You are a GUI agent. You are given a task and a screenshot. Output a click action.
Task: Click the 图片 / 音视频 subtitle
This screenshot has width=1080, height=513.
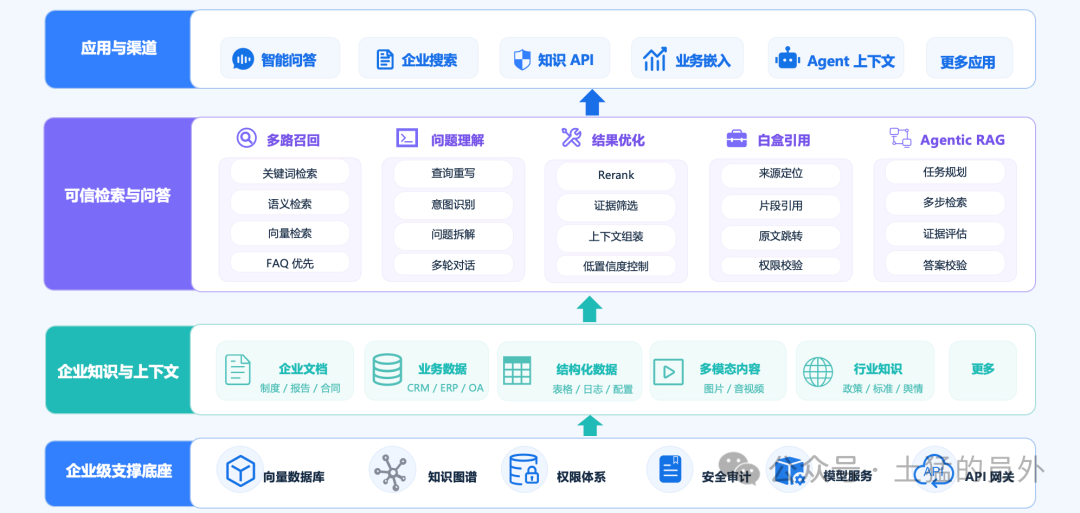pyautogui.click(x=733, y=388)
